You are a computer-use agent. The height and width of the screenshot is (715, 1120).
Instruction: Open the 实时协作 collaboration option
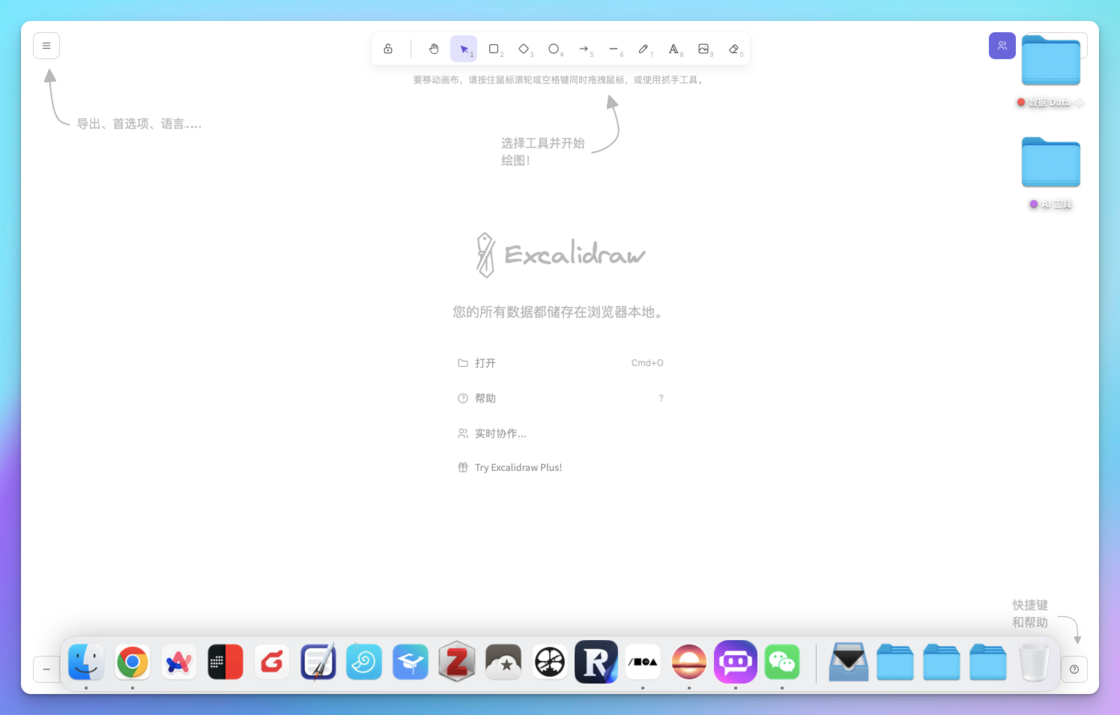point(499,433)
